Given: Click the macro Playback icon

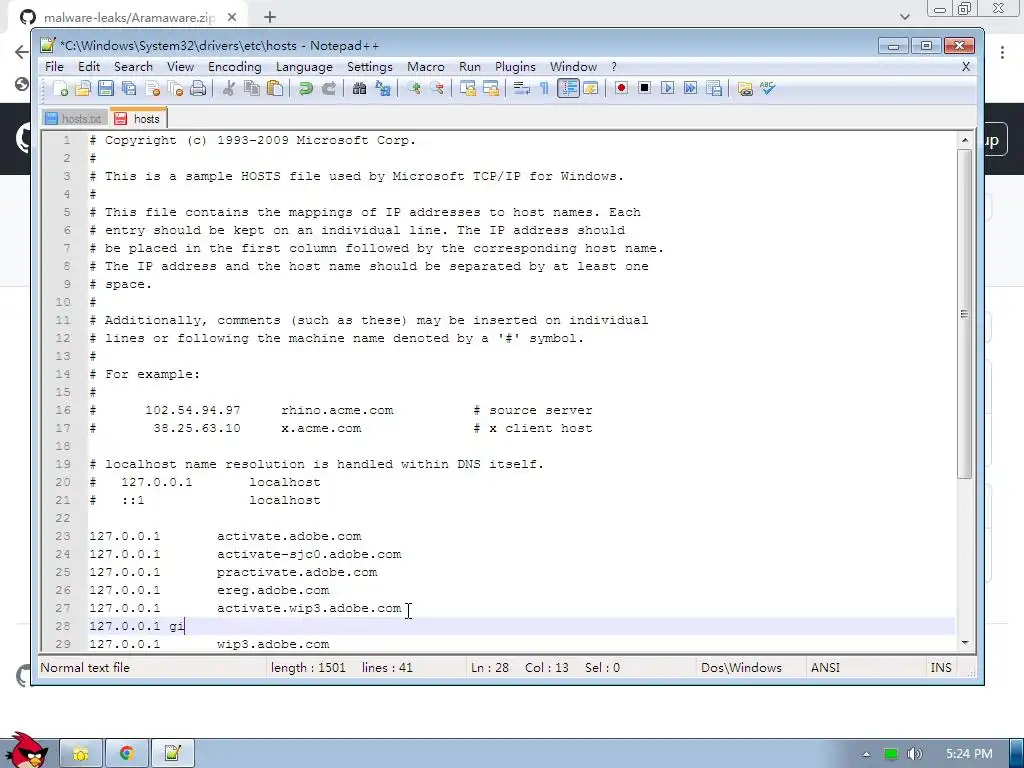Looking at the screenshot, I should [x=667, y=88].
